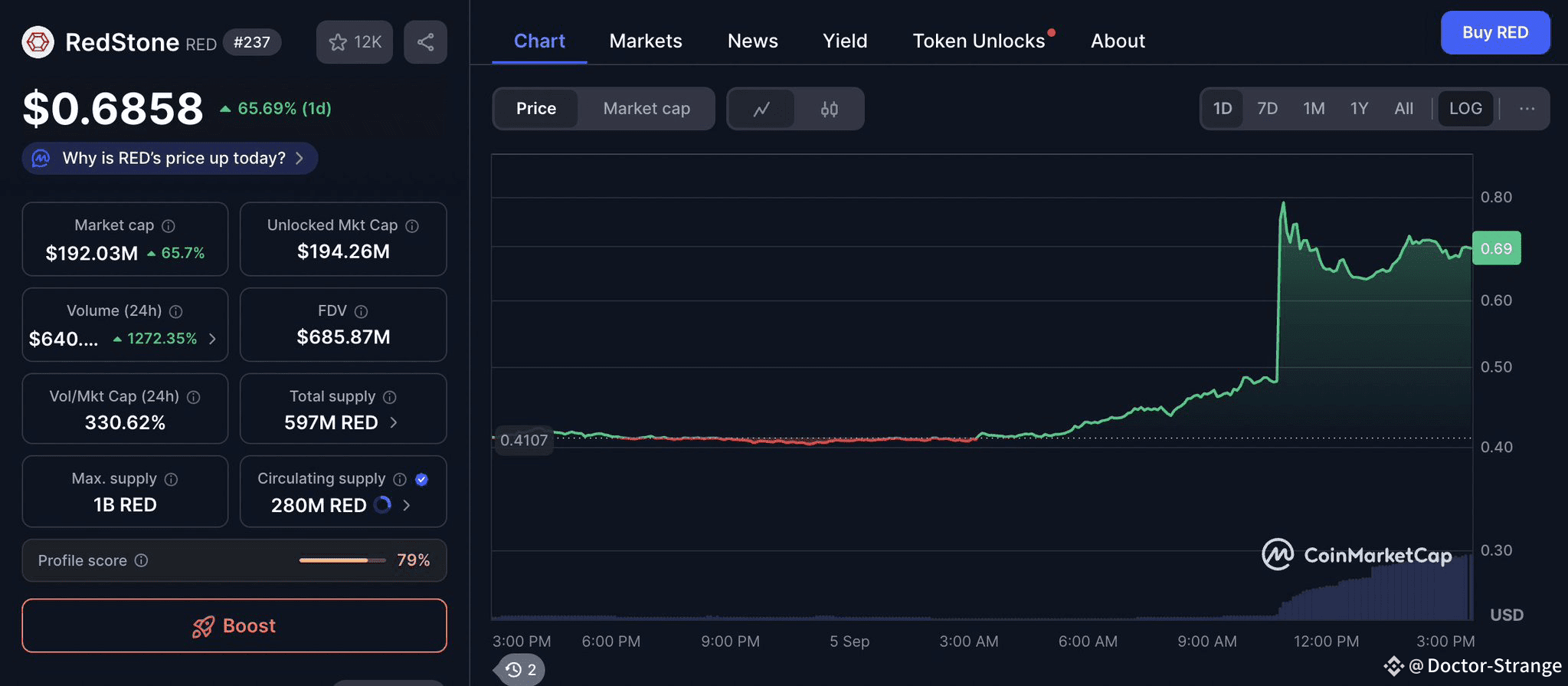Click circulating supply progress ring icon
The image size is (1568, 686).
point(382,504)
